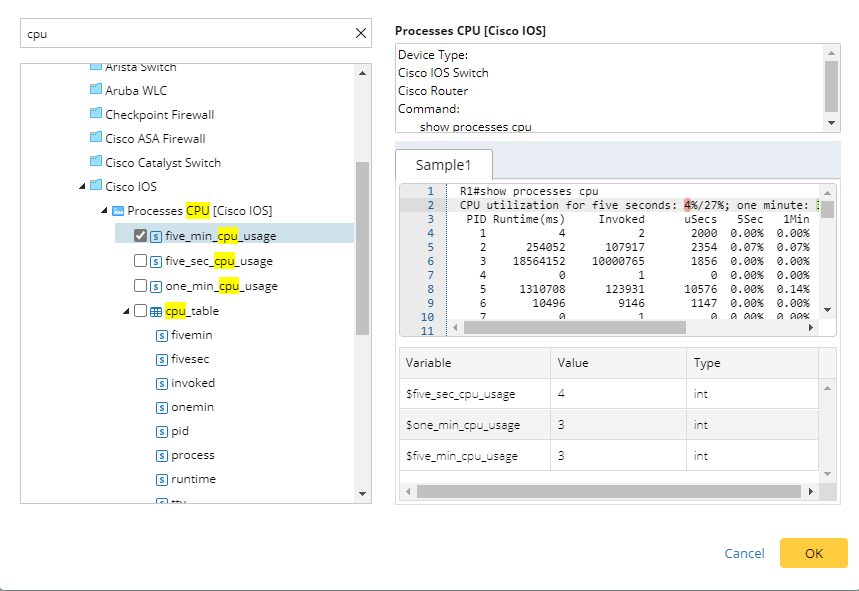Switch to the Sample1 tab
Image resolution: width=859 pixels, height=591 pixels.
click(x=443, y=164)
